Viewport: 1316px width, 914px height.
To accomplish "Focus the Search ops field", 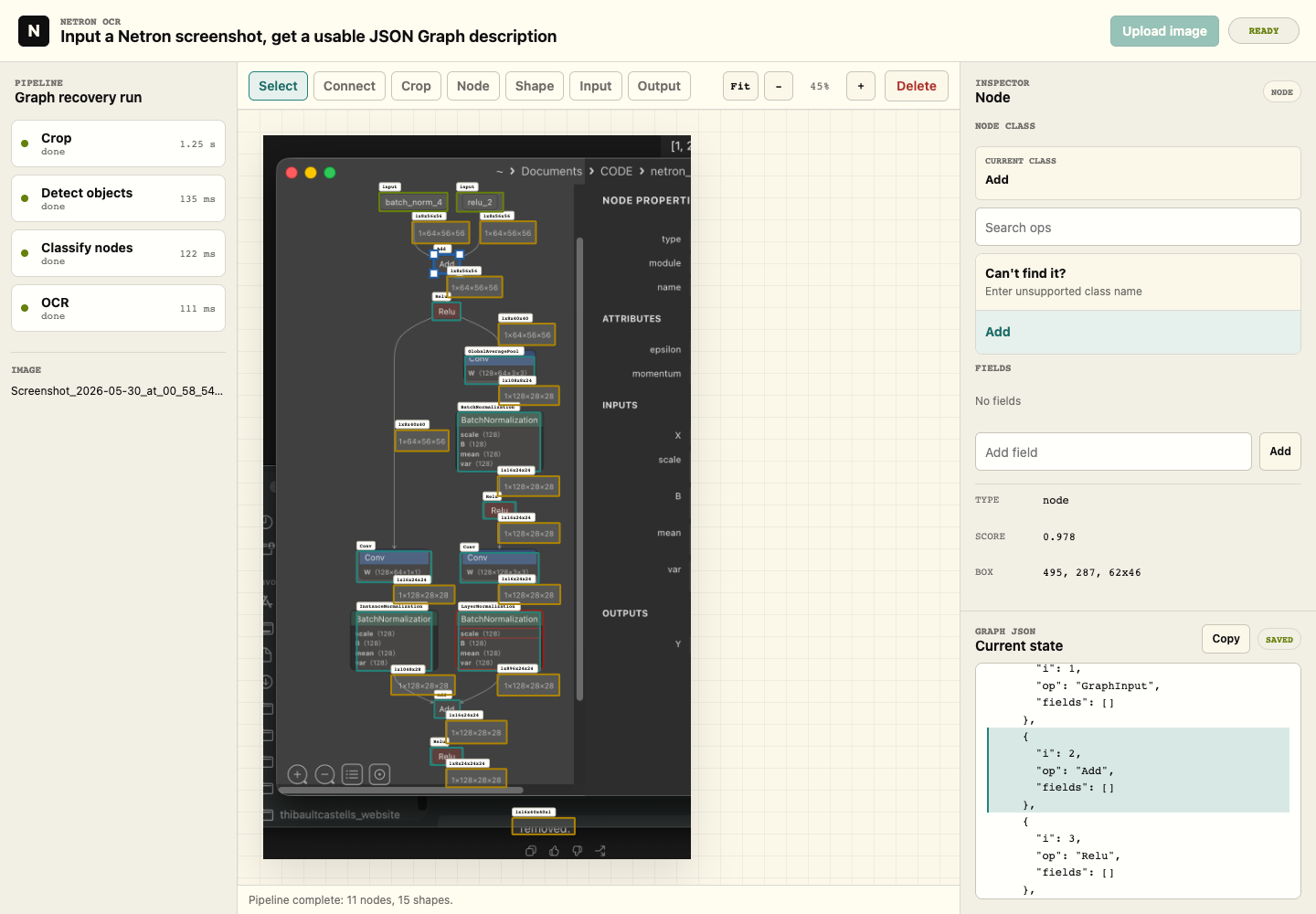I will (1138, 227).
